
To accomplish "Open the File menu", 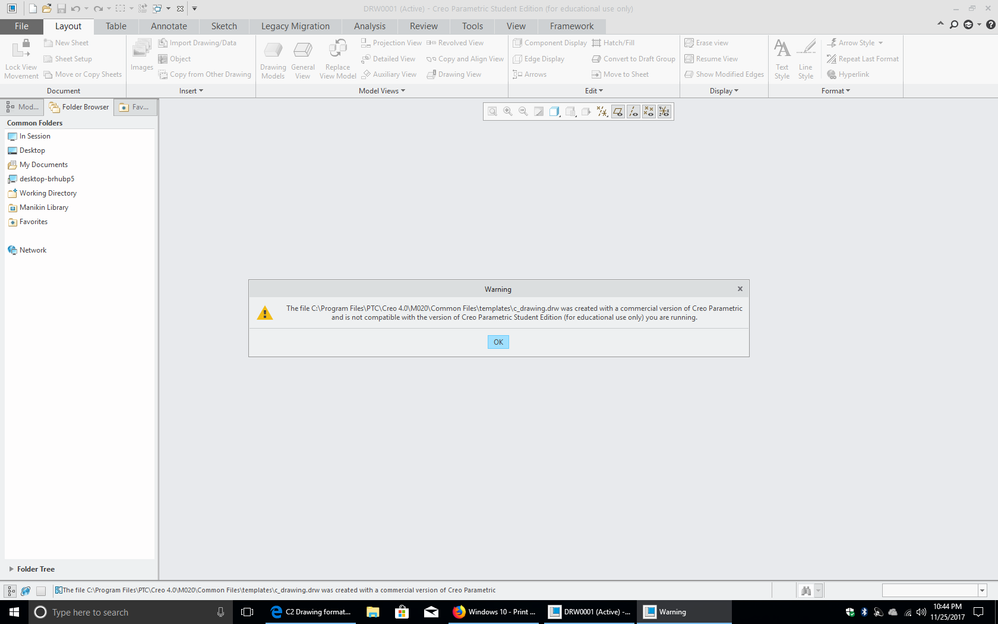I will click(x=22, y=26).
